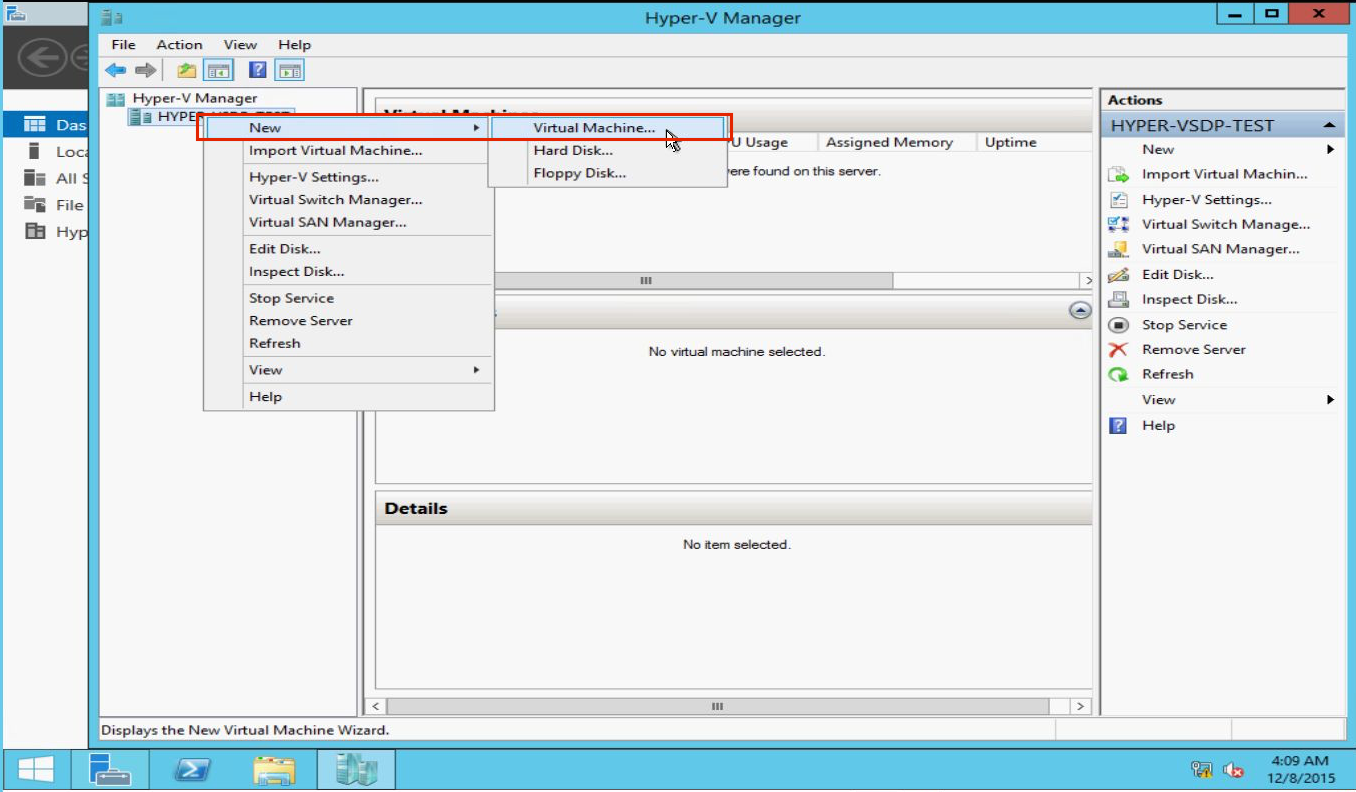The height and width of the screenshot is (792, 1356).
Task: Open the File menu
Action: [123, 45]
